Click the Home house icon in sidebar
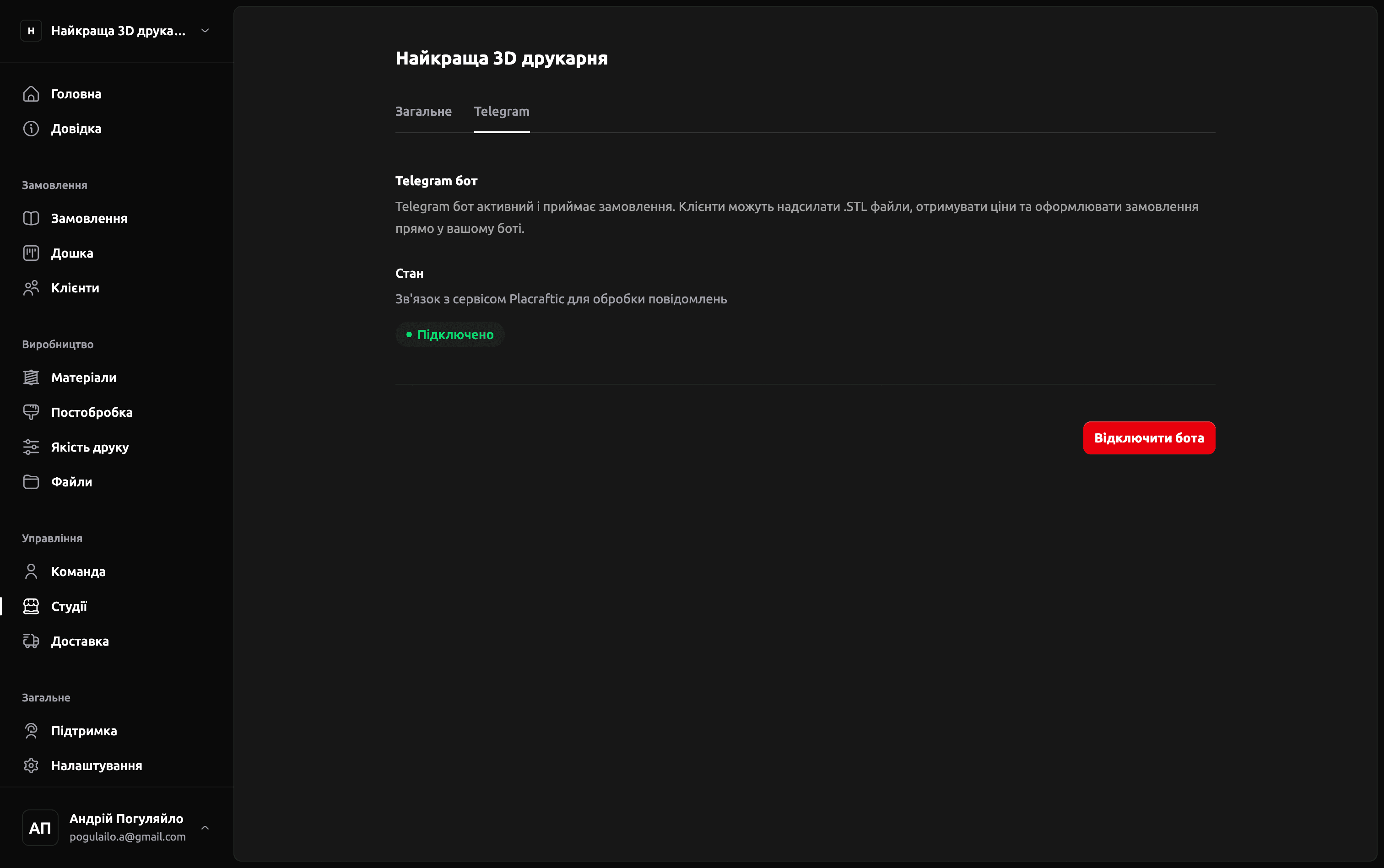This screenshot has height=868, width=1384. coord(31,94)
